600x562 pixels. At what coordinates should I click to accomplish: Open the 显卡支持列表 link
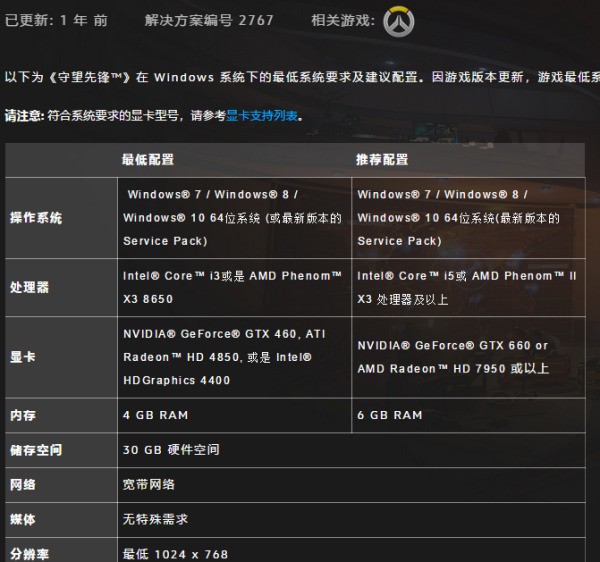[262, 116]
